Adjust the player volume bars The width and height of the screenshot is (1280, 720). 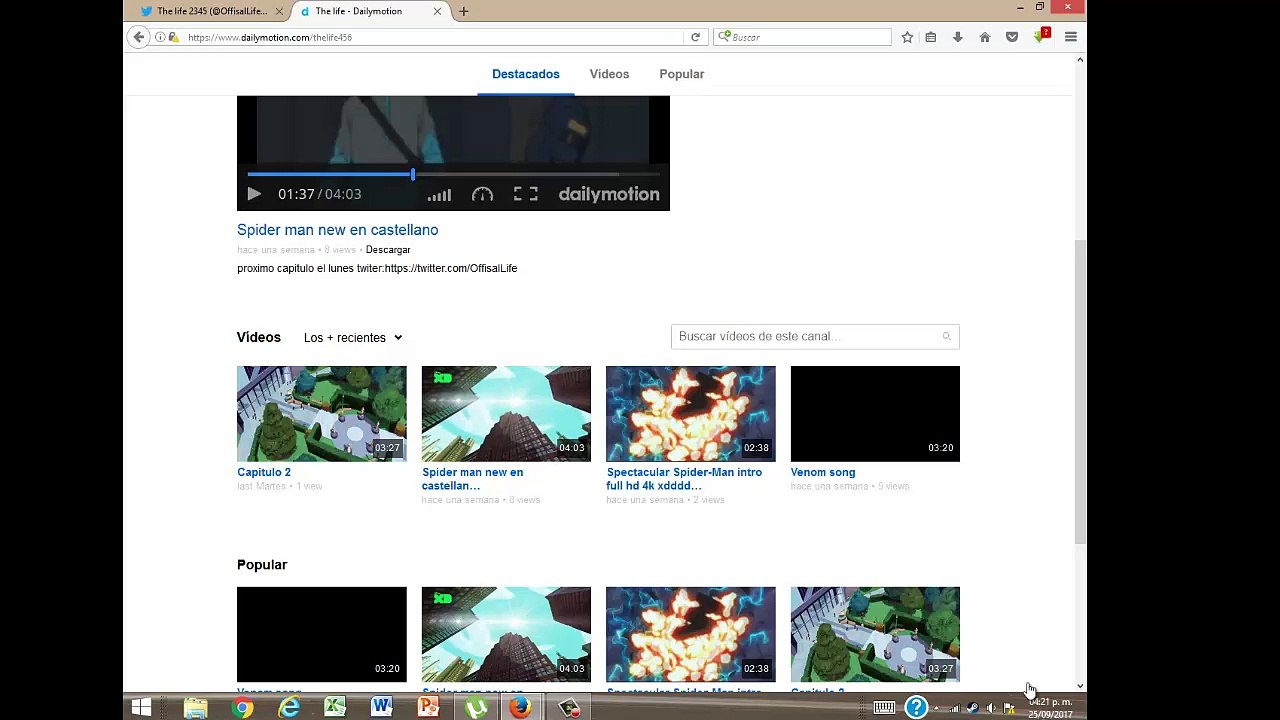tap(439, 195)
